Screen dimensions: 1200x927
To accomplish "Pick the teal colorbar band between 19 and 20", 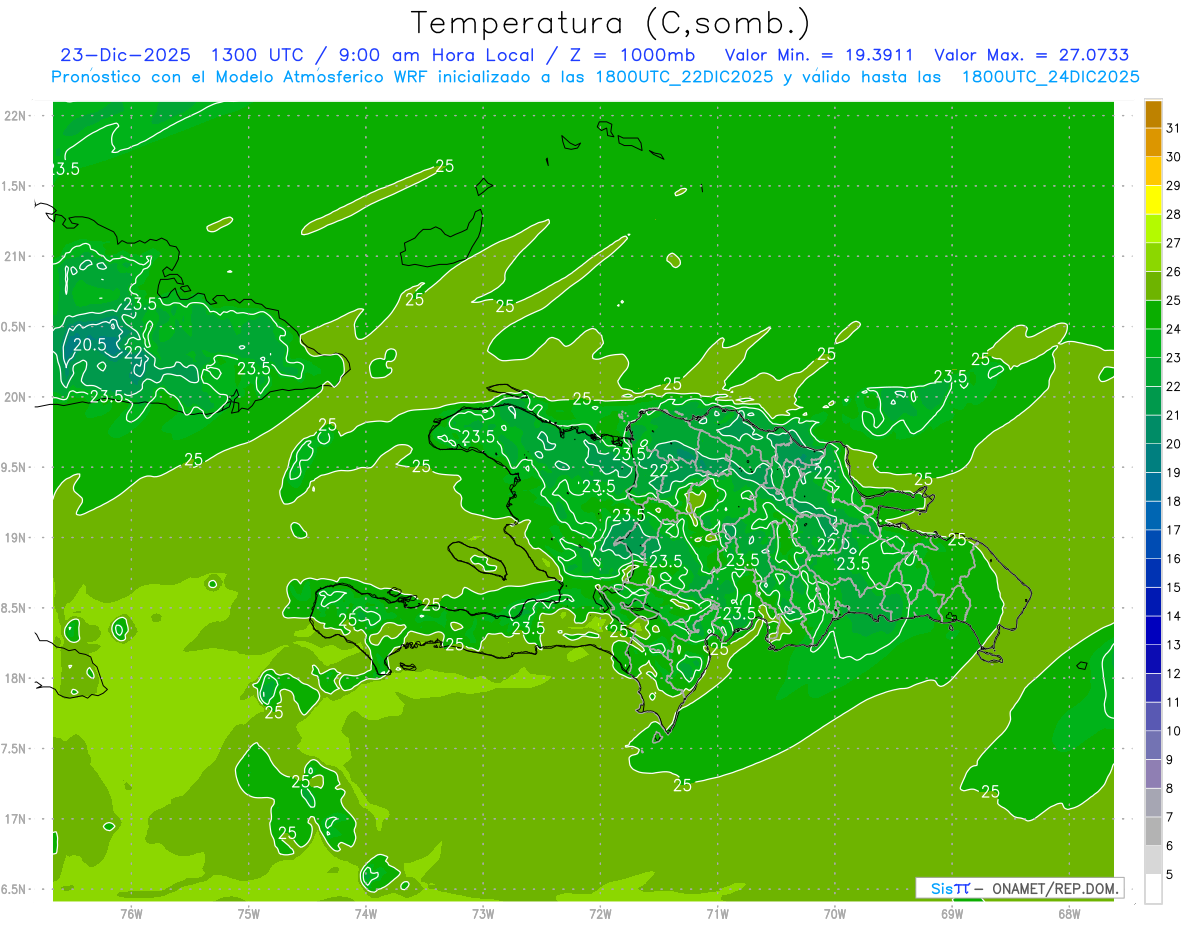I will [1153, 459].
